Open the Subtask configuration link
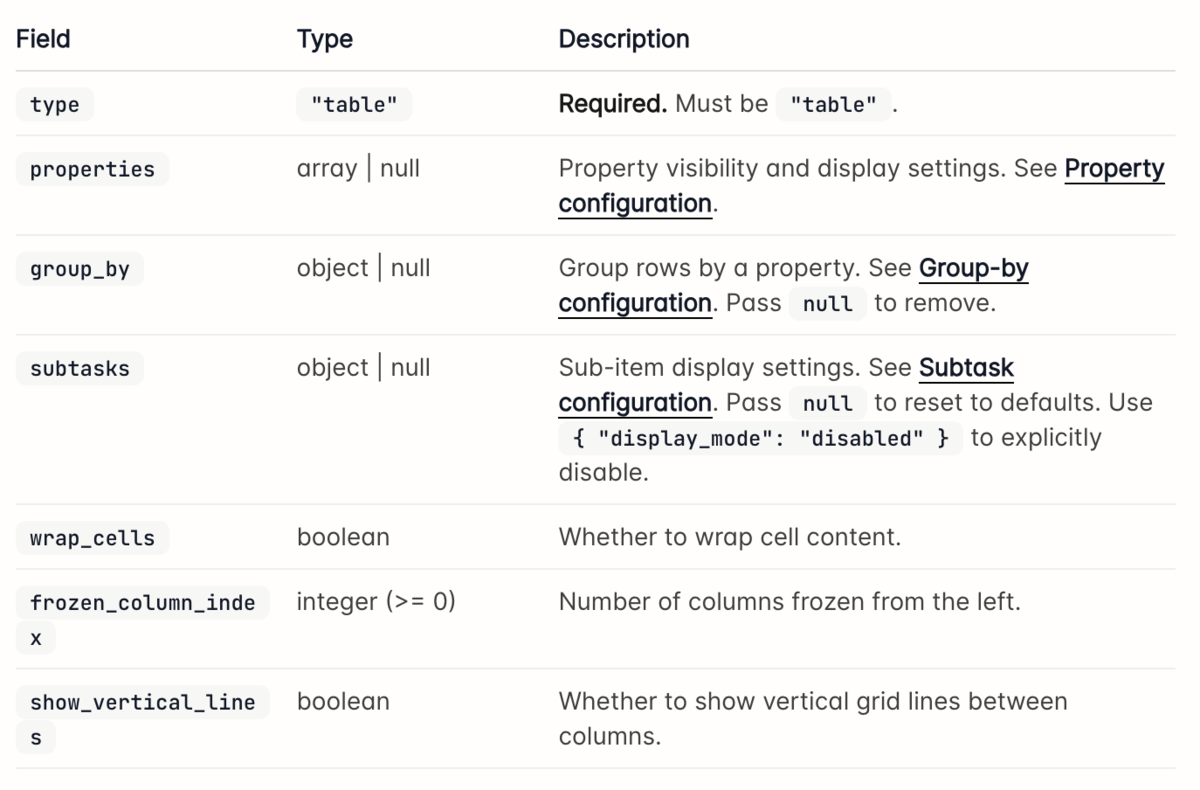 786,385
